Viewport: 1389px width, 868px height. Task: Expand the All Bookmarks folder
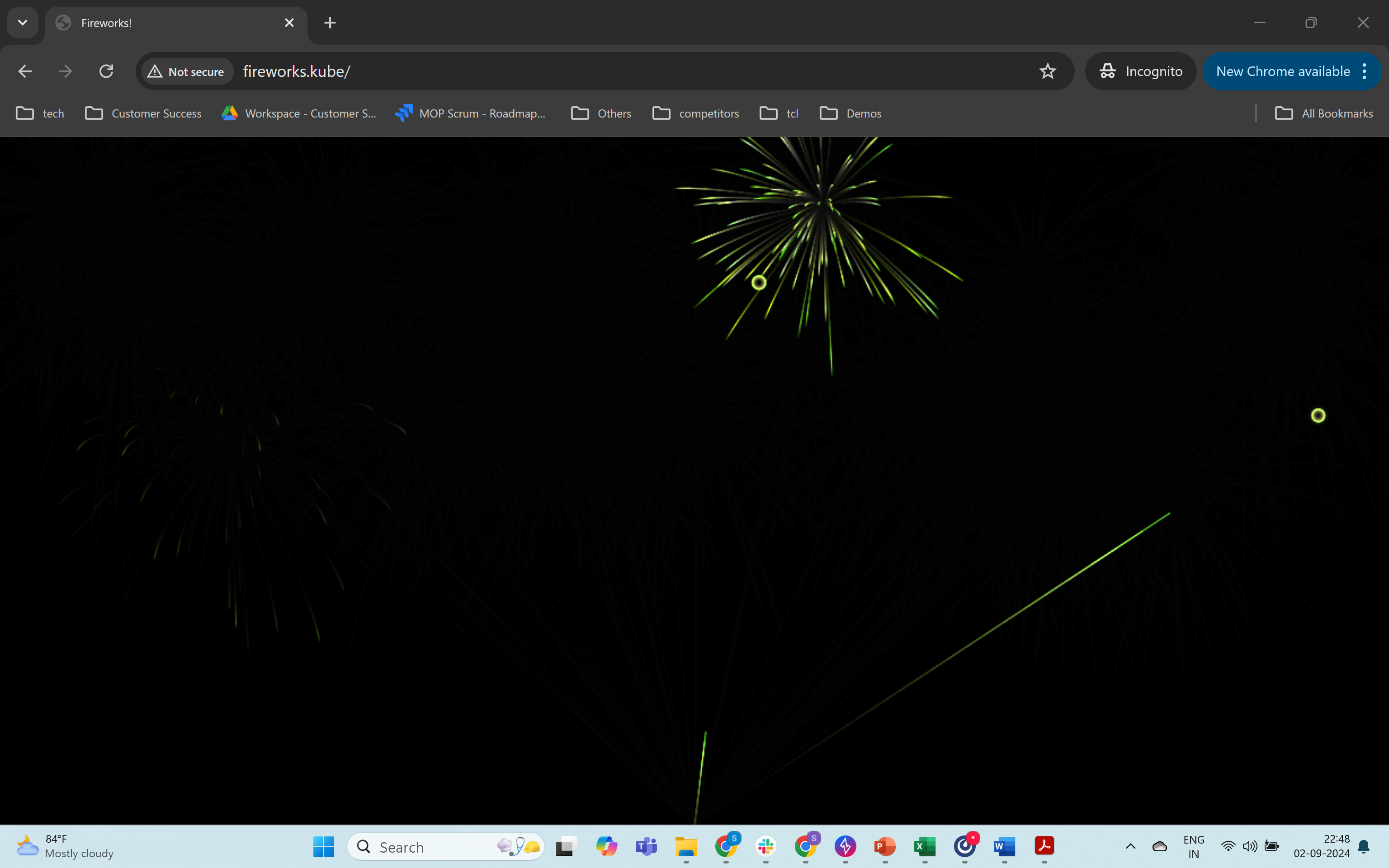(x=1323, y=113)
